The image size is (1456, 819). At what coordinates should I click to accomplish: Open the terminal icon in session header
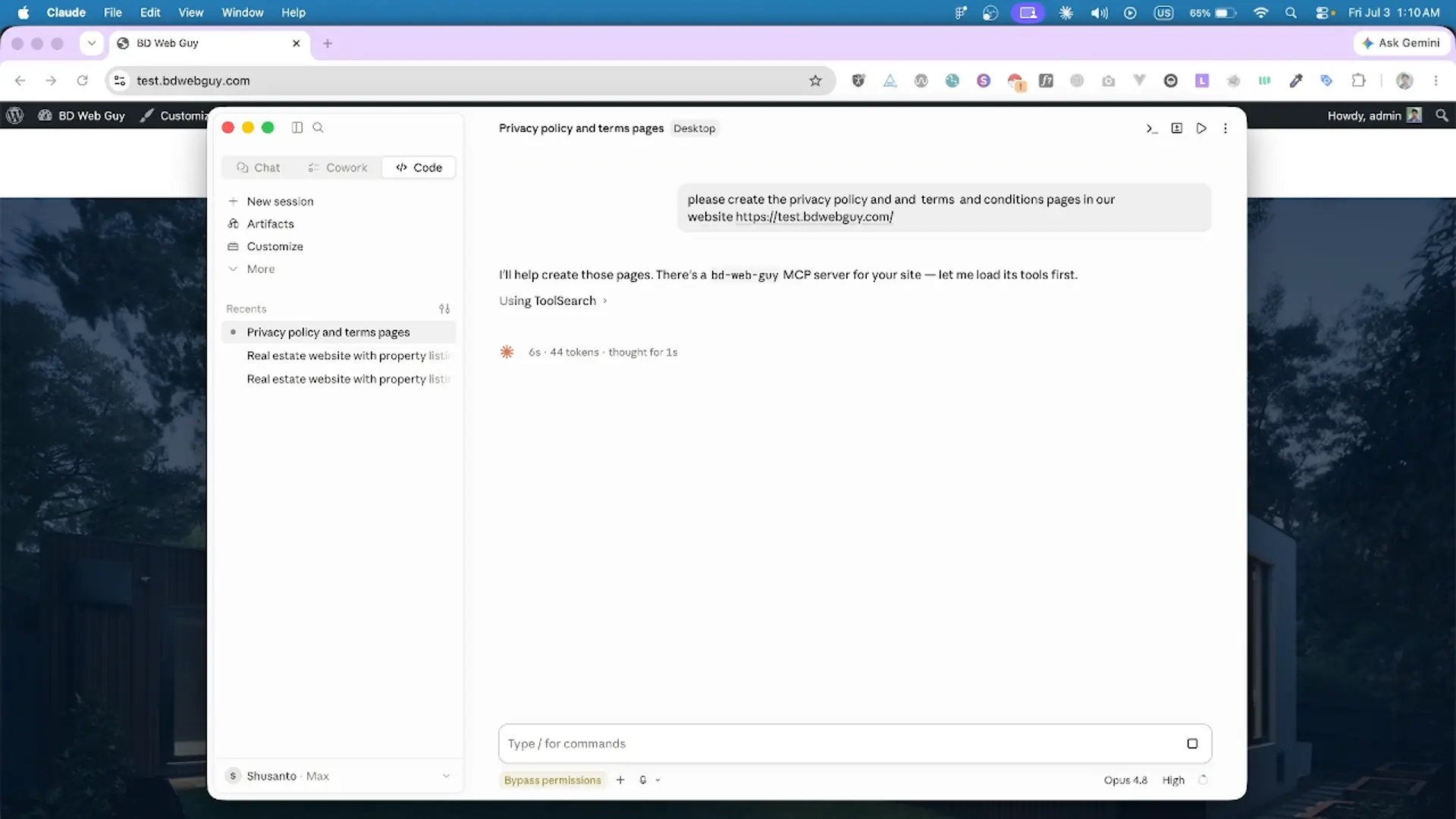tap(1152, 128)
